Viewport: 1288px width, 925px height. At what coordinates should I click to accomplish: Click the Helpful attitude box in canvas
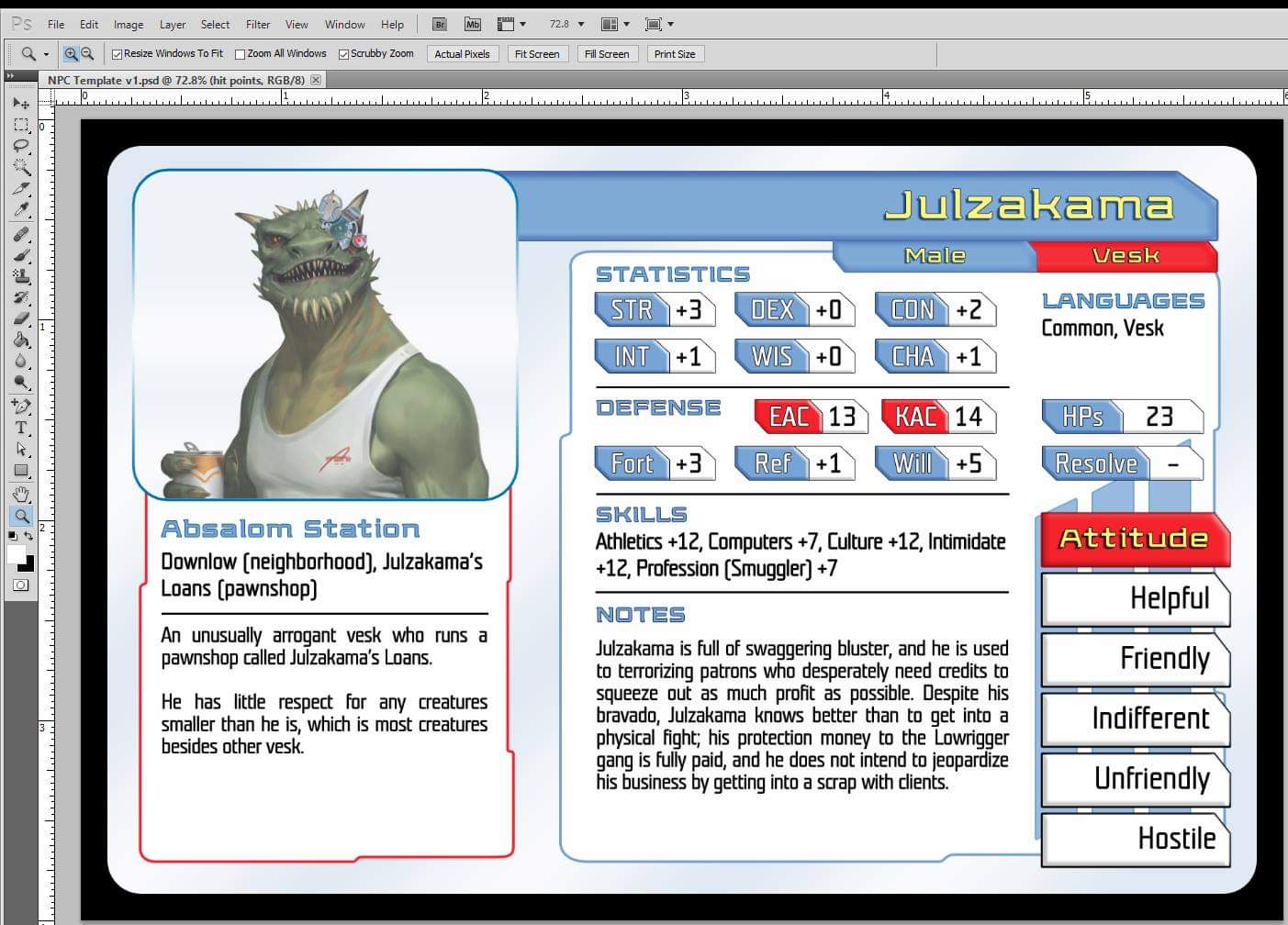coord(1136,598)
